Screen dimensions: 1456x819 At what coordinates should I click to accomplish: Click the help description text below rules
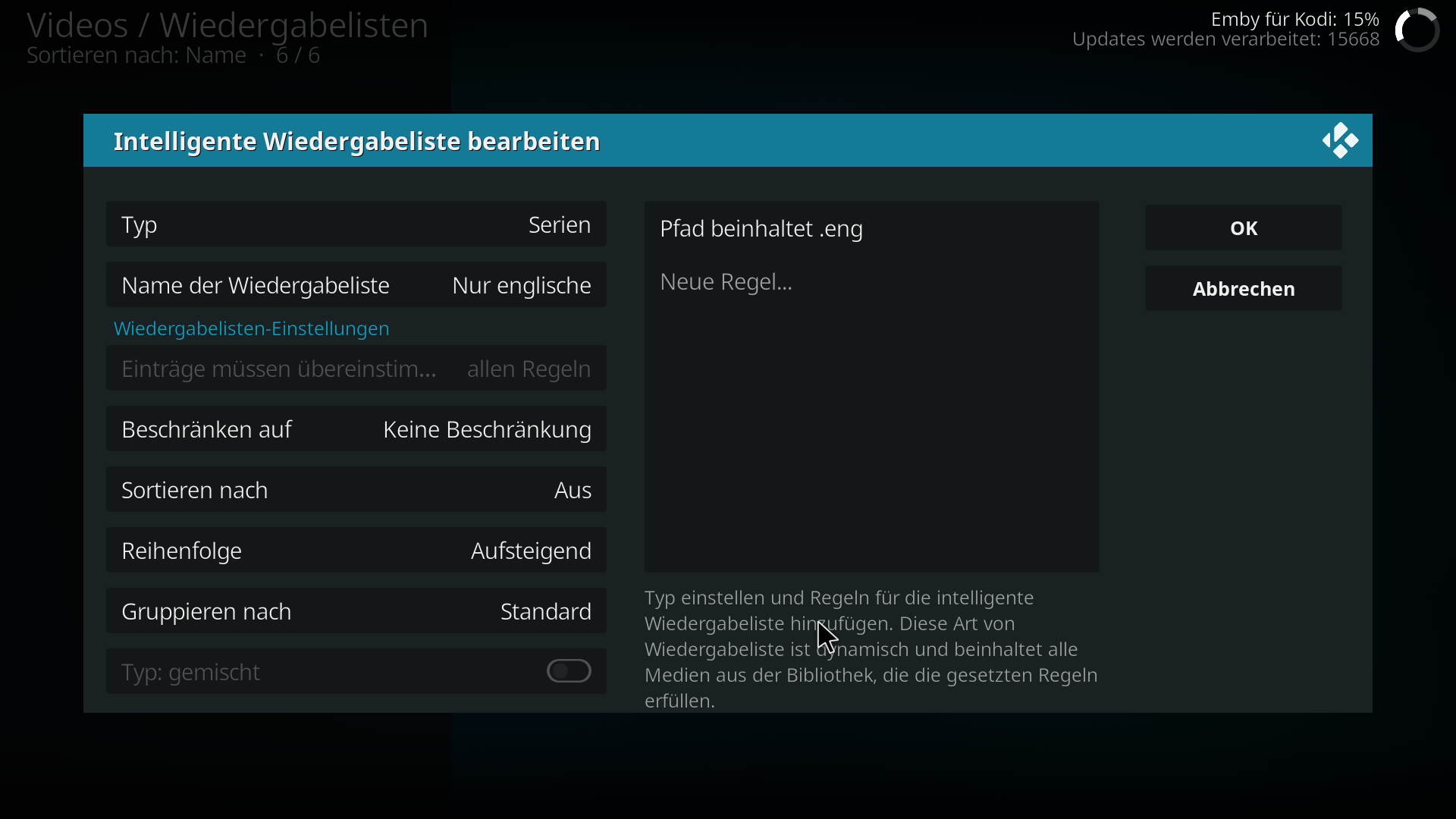coord(871,649)
